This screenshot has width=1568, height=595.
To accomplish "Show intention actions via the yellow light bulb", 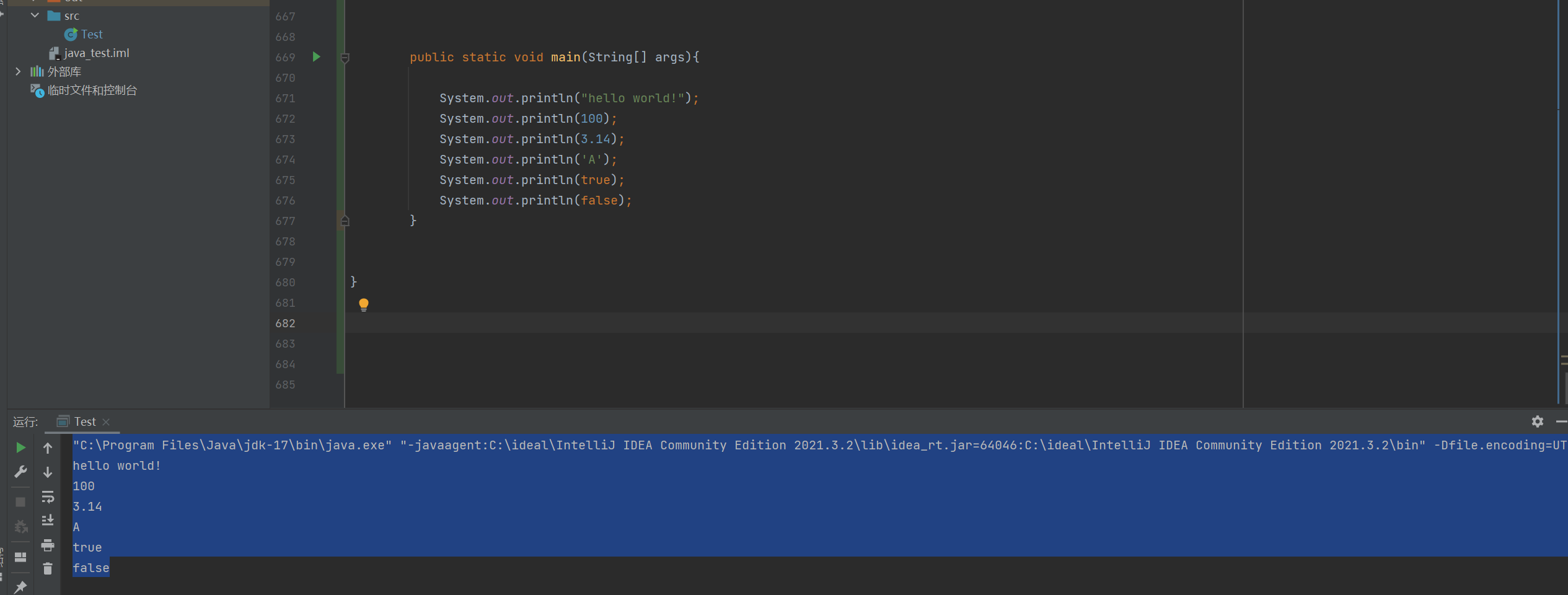I will 364,304.
